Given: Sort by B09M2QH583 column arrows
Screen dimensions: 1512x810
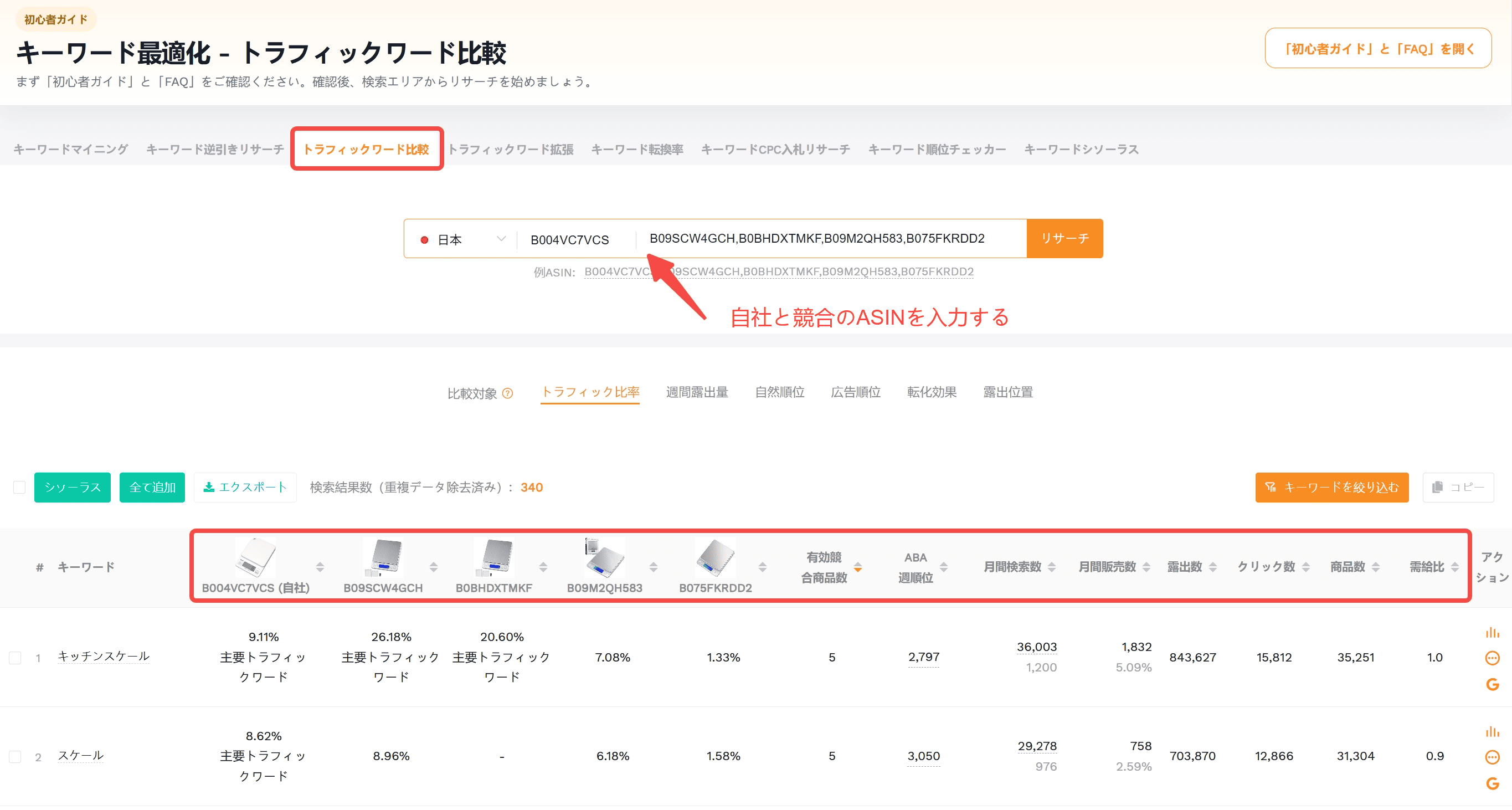Looking at the screenshot, I should pos(654,567).
